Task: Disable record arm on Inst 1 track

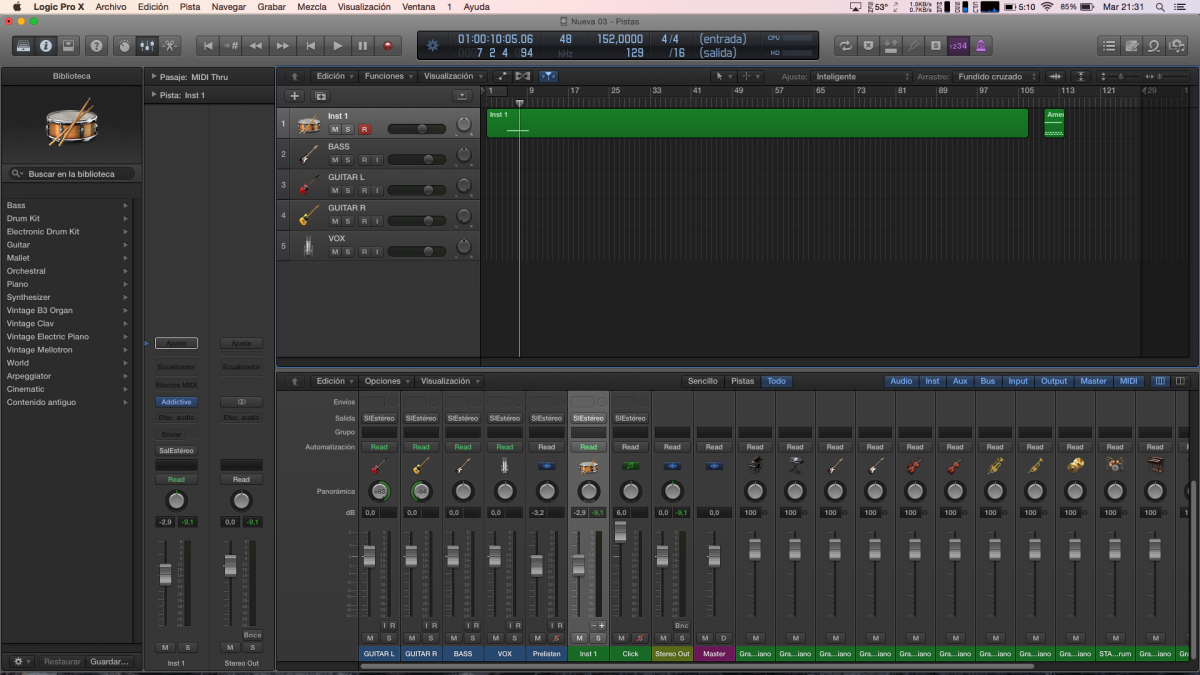Action: 364,129
